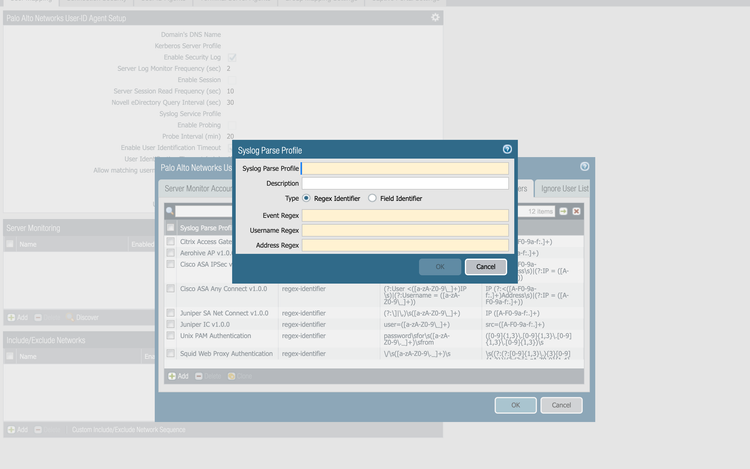Click the Delete button in profile list toolbar
This screenshot has width=750, height=469.
pos(208,376)
